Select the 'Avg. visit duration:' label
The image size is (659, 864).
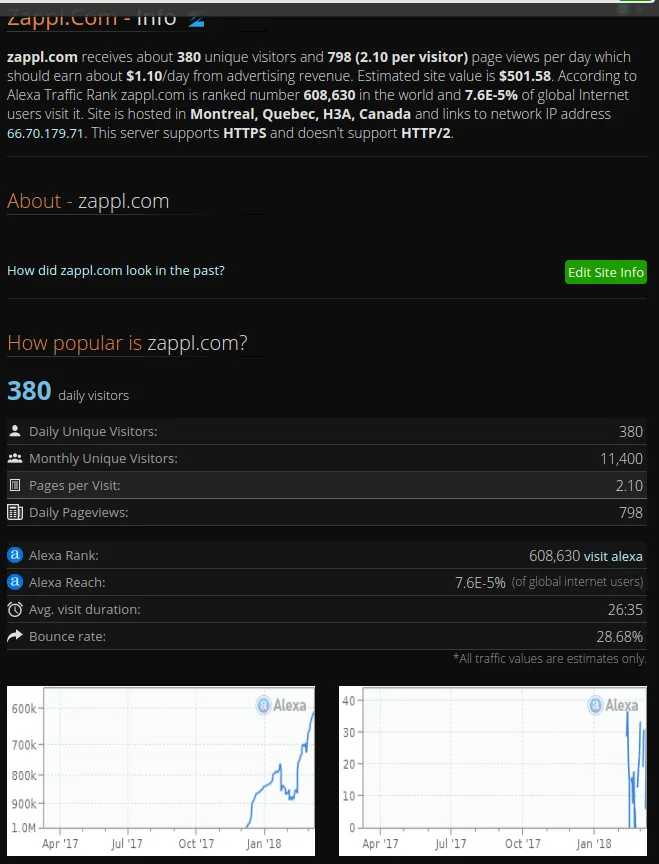click(84, 609)
